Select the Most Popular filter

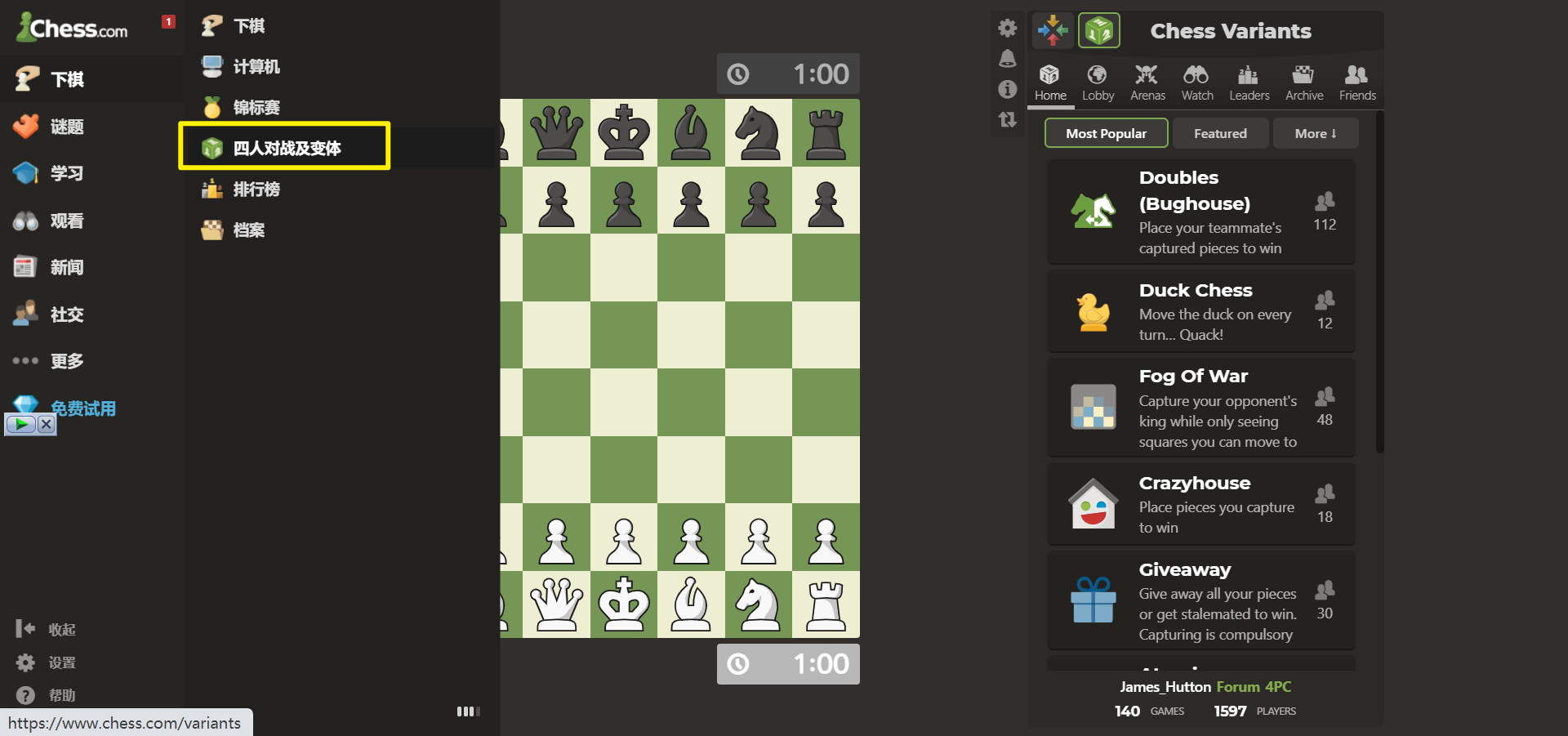tap(1106, 133)
